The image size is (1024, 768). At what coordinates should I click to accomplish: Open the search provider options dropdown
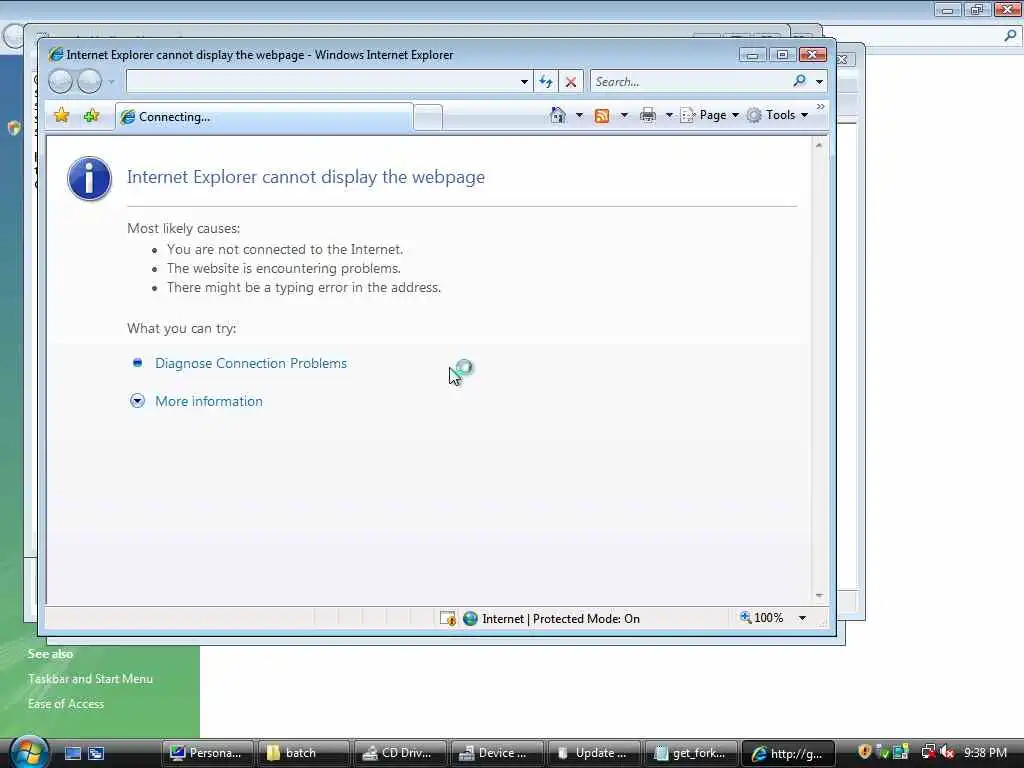pyautogui.click(x=819, y=82)
